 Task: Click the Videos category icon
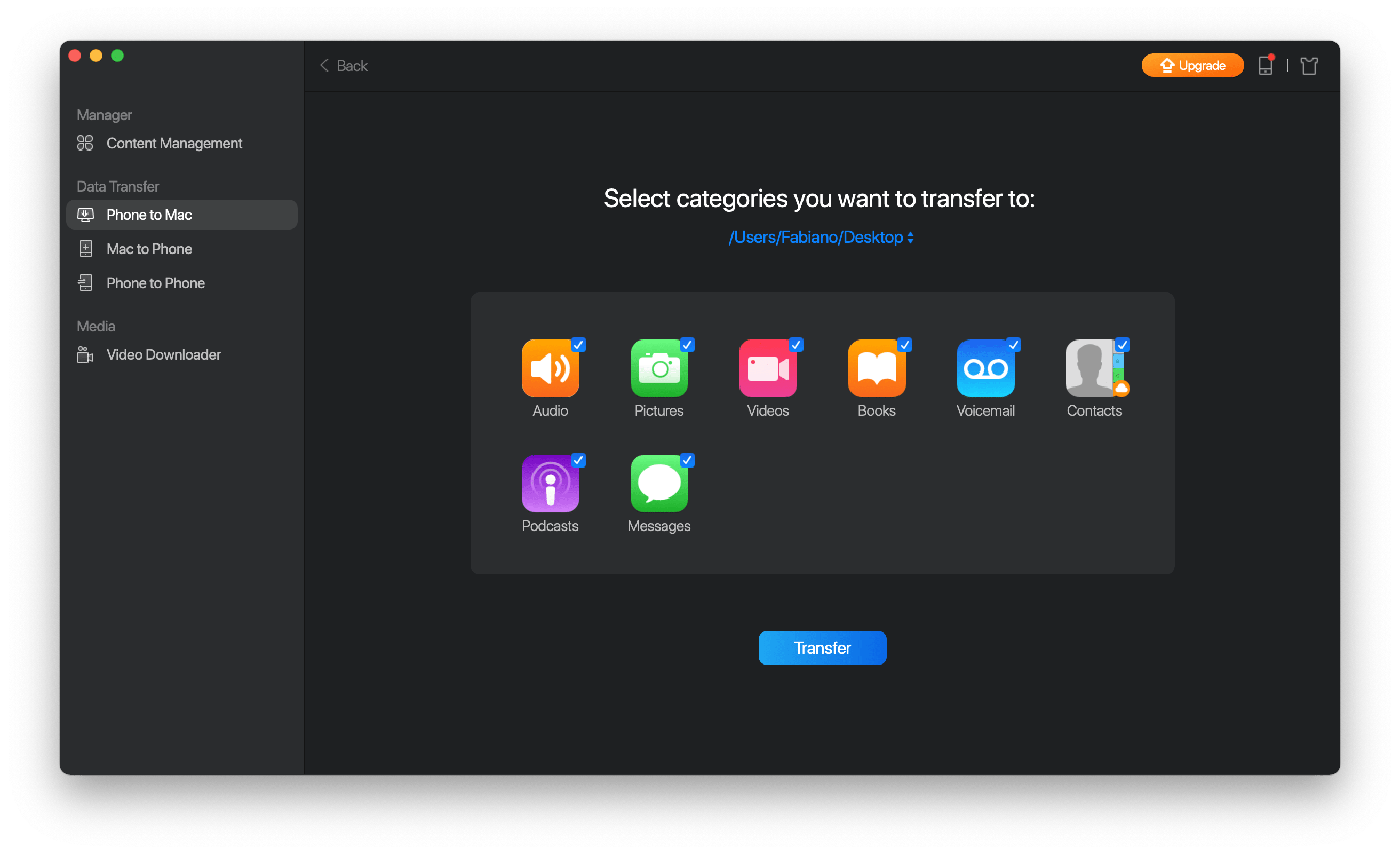click(x=768, y=368)
